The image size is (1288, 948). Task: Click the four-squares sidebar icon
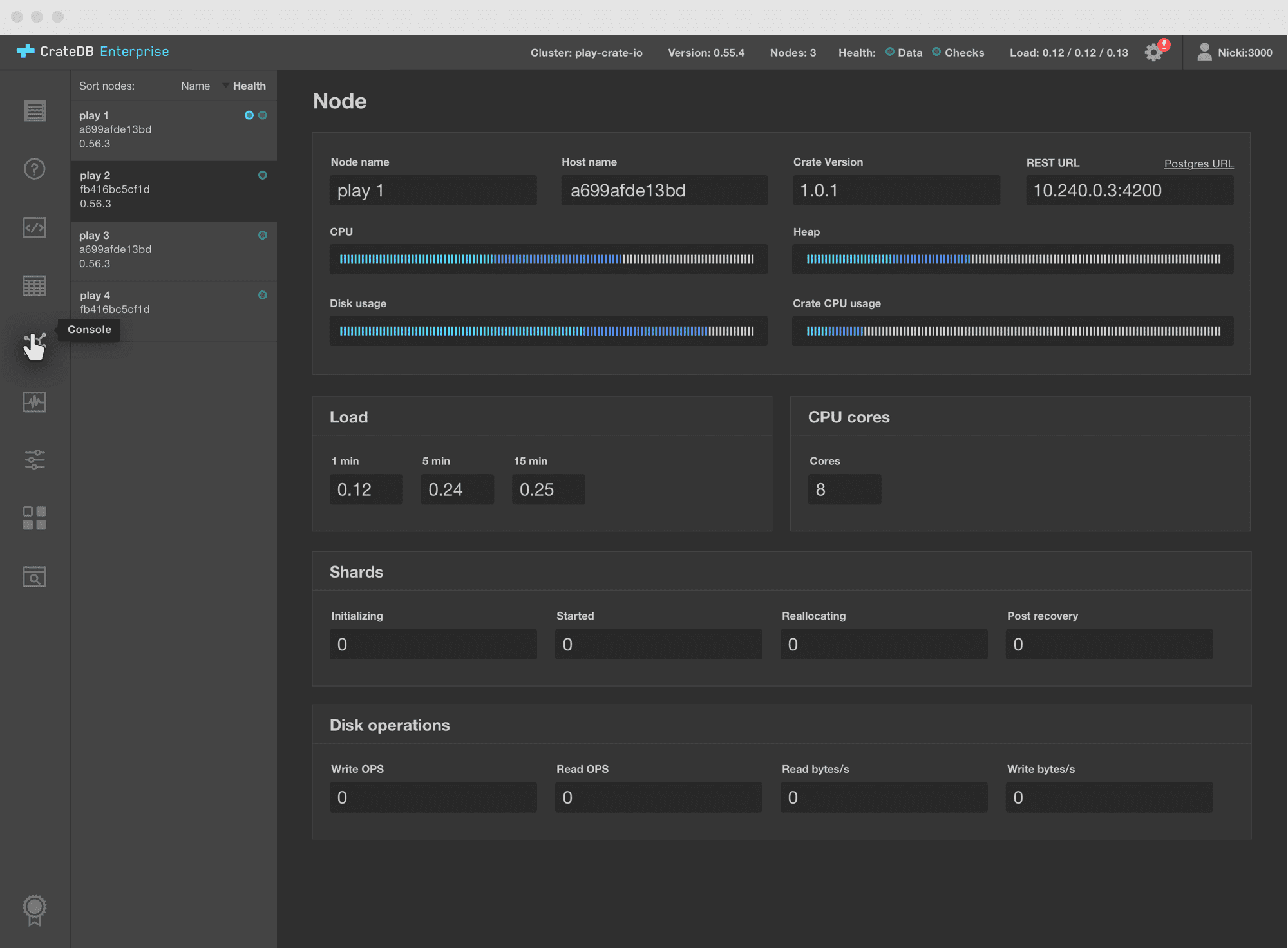[x=35, y=518]
